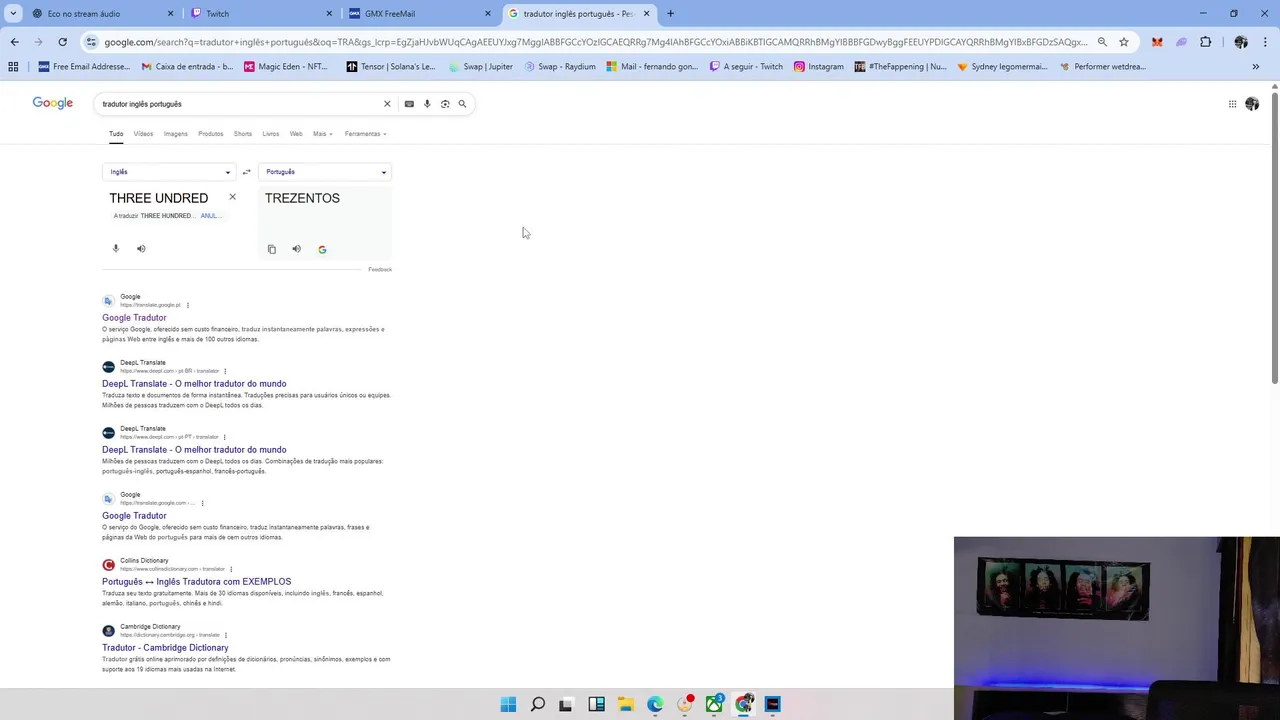1280x720 pixels.
Task: Click the address bar URL
Action: click(595, 42)
